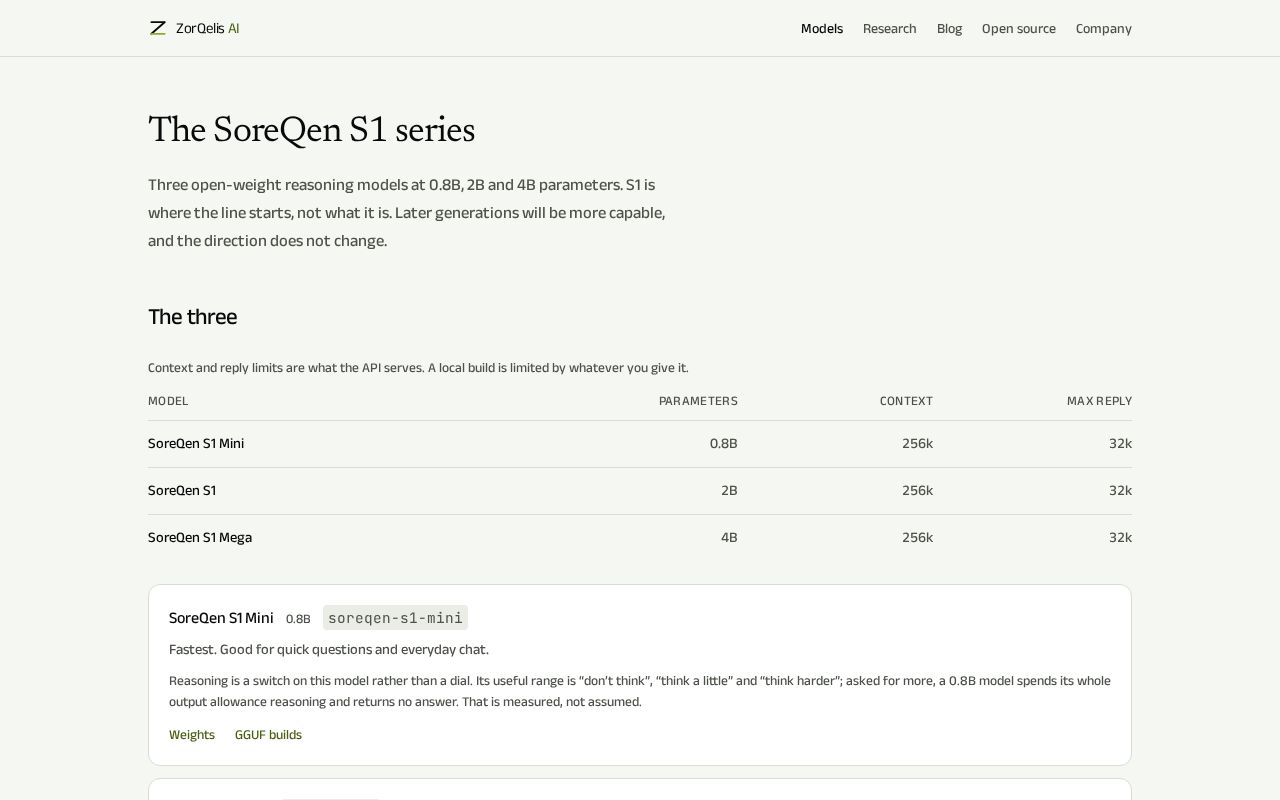This screenshot has width=1280, height=800.
Task: Click the ZorQelis Z logo icon
Action: pos(158,28)
